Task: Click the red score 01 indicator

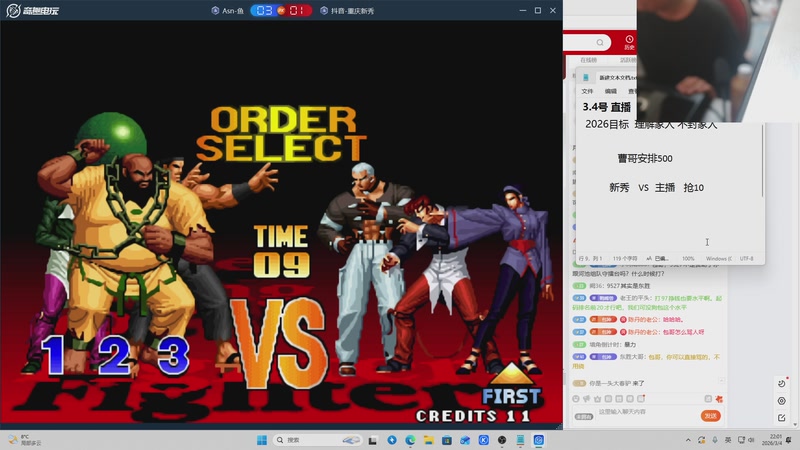Action: click(297, 10)
